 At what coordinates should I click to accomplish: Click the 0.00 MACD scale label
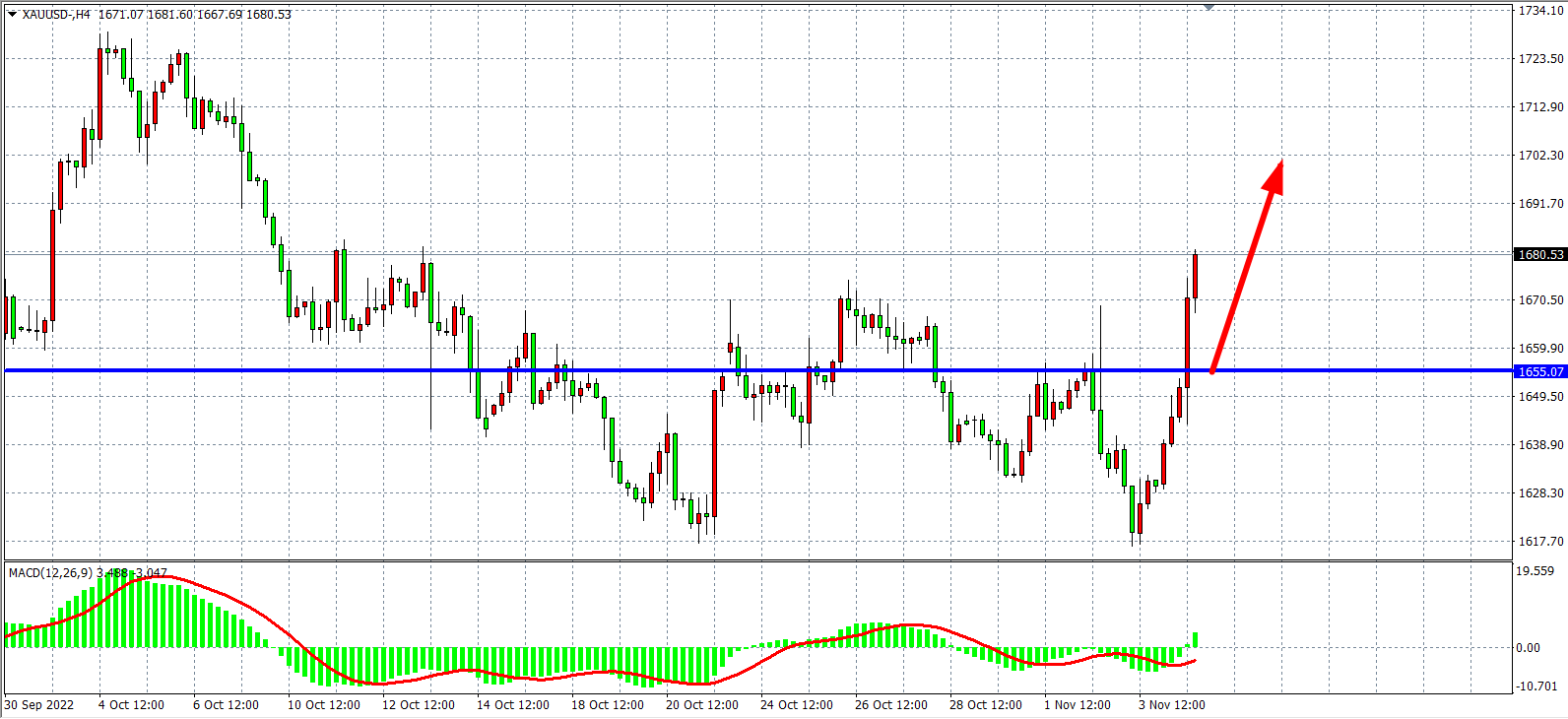[x=1528, y=647]
